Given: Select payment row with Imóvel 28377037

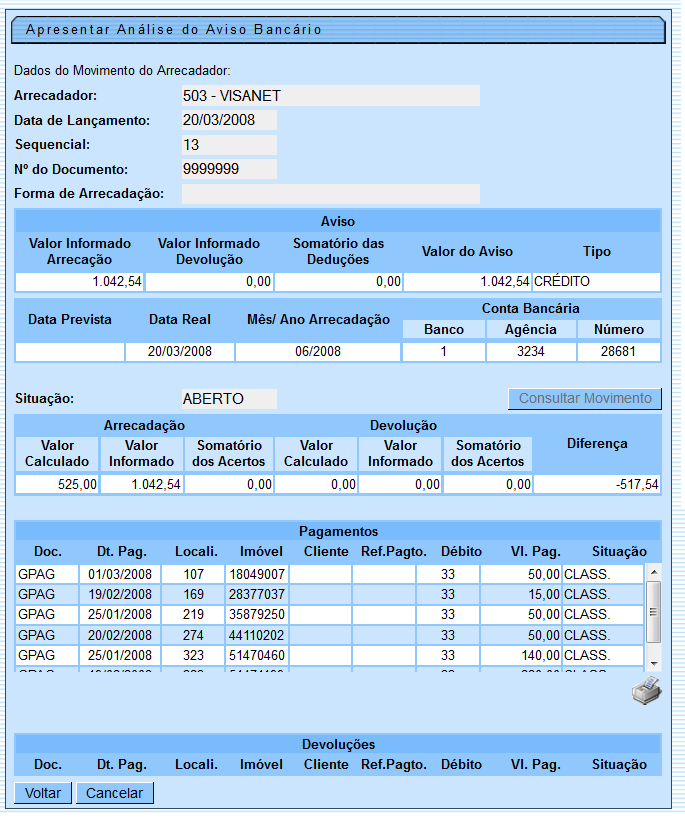Looking at the screenshot, I should coord(257,594).
